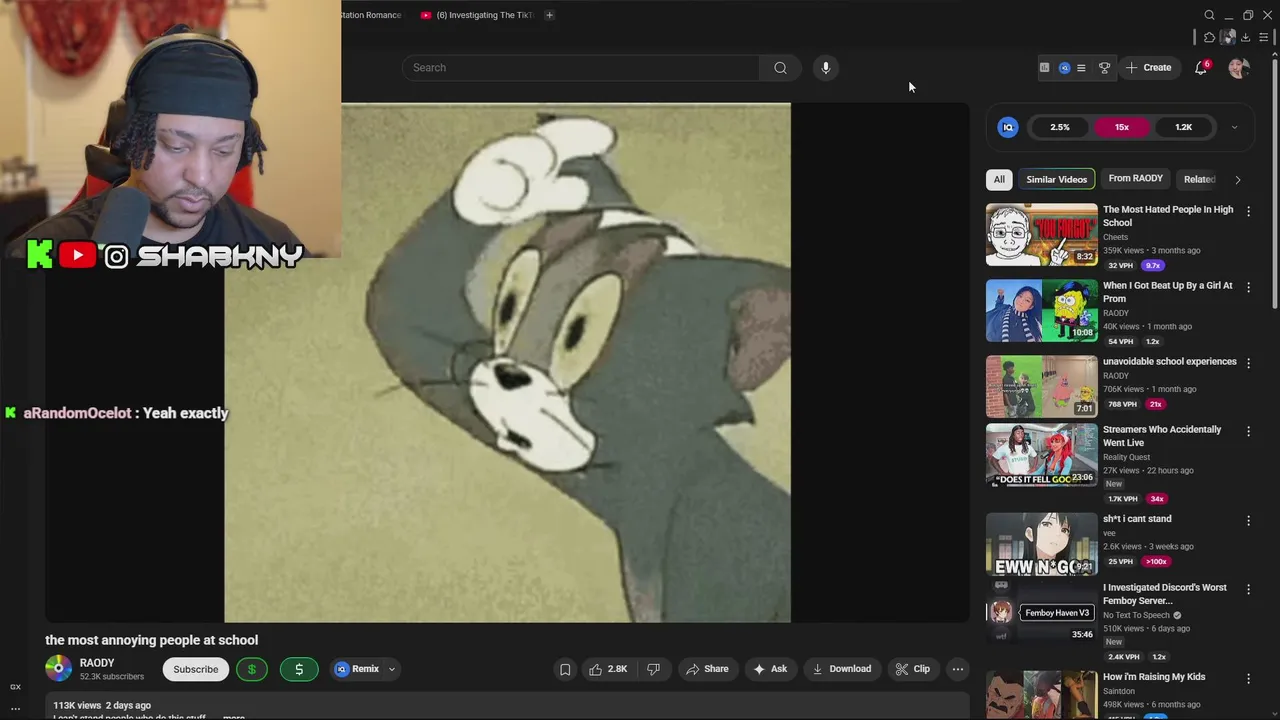
Task: Download the video
Action: point(841,669)
